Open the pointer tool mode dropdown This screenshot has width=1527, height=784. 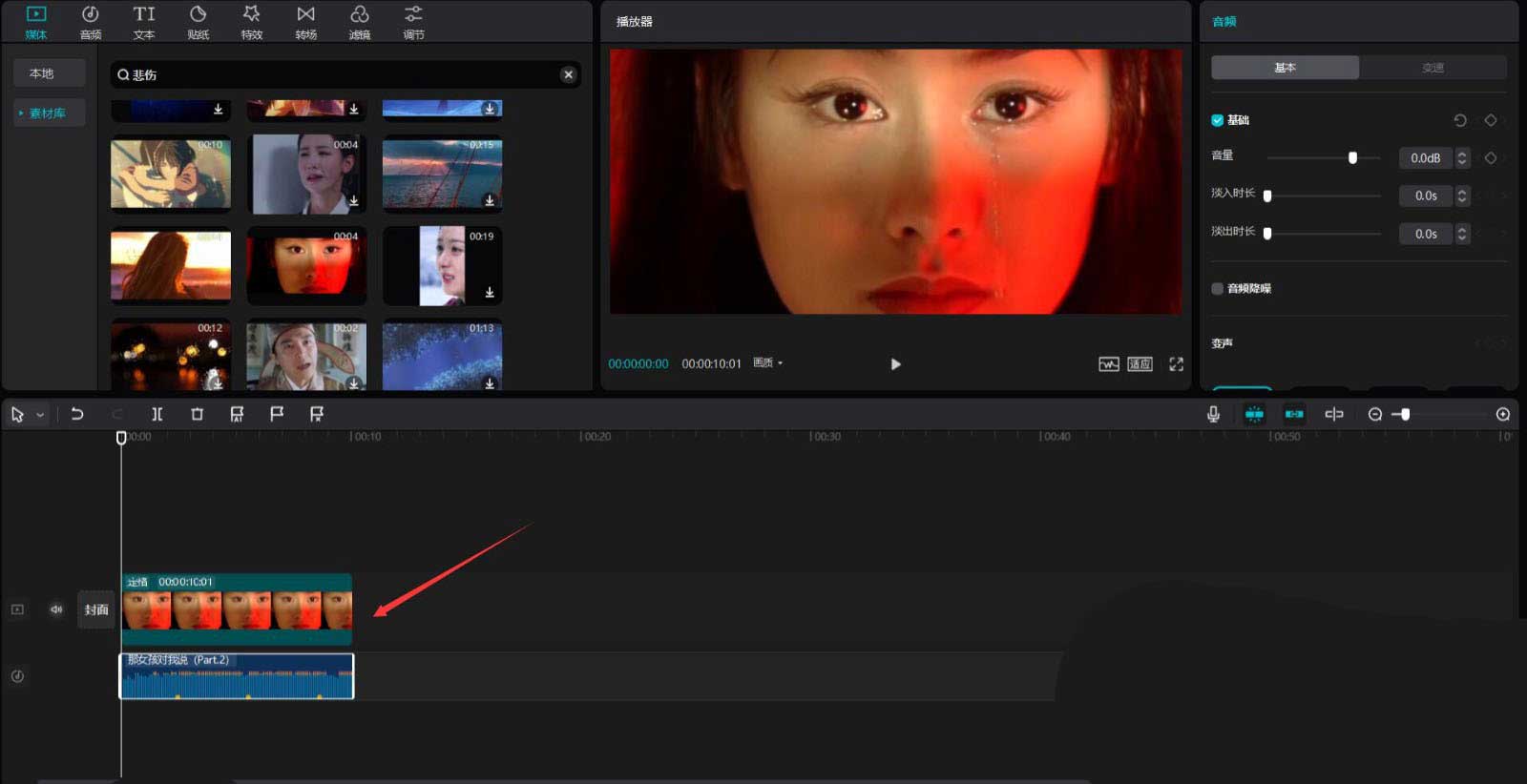click(40, 415)
